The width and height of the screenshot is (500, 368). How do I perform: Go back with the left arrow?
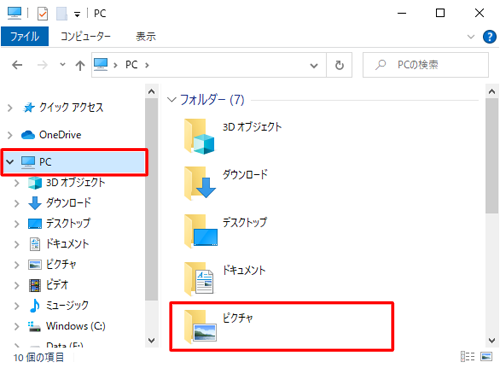tap(17, 65)
